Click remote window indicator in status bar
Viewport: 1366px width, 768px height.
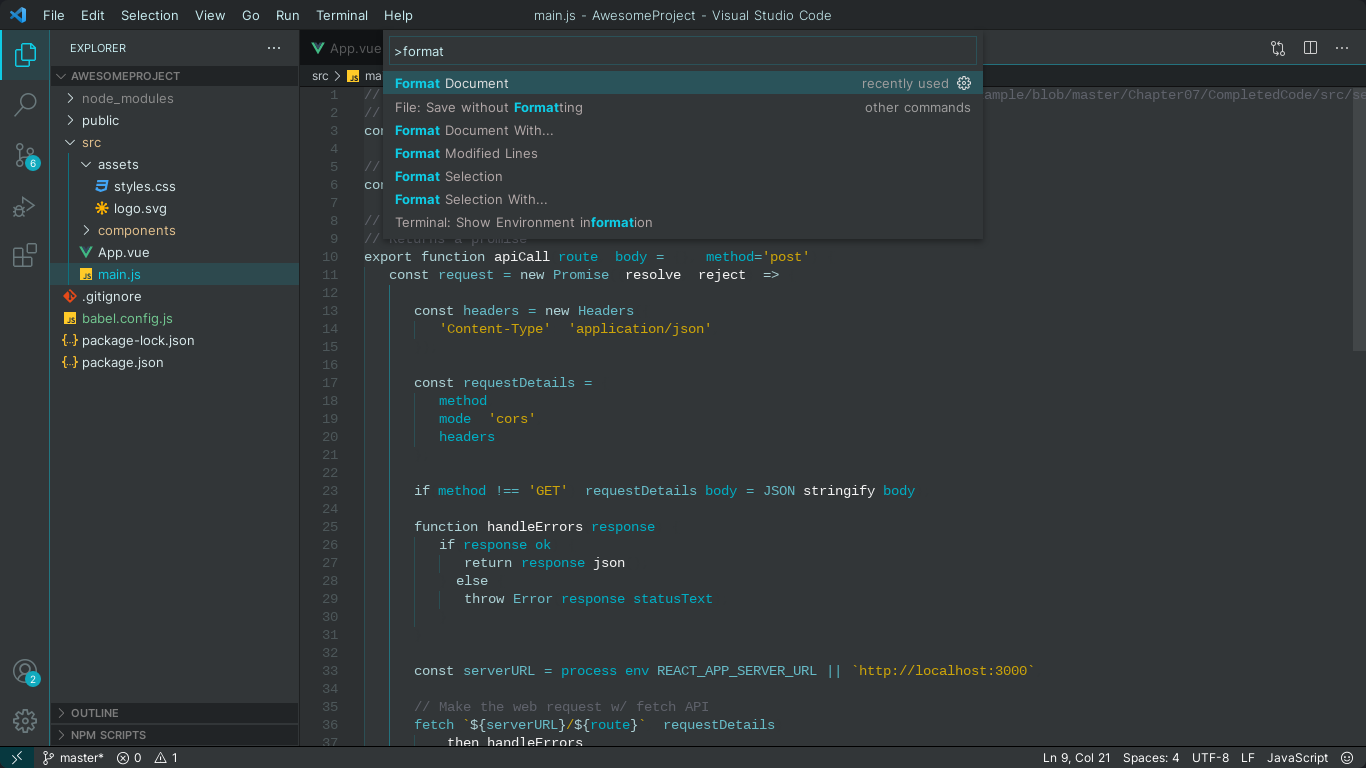pyautogui.click(x=17, y=758)
